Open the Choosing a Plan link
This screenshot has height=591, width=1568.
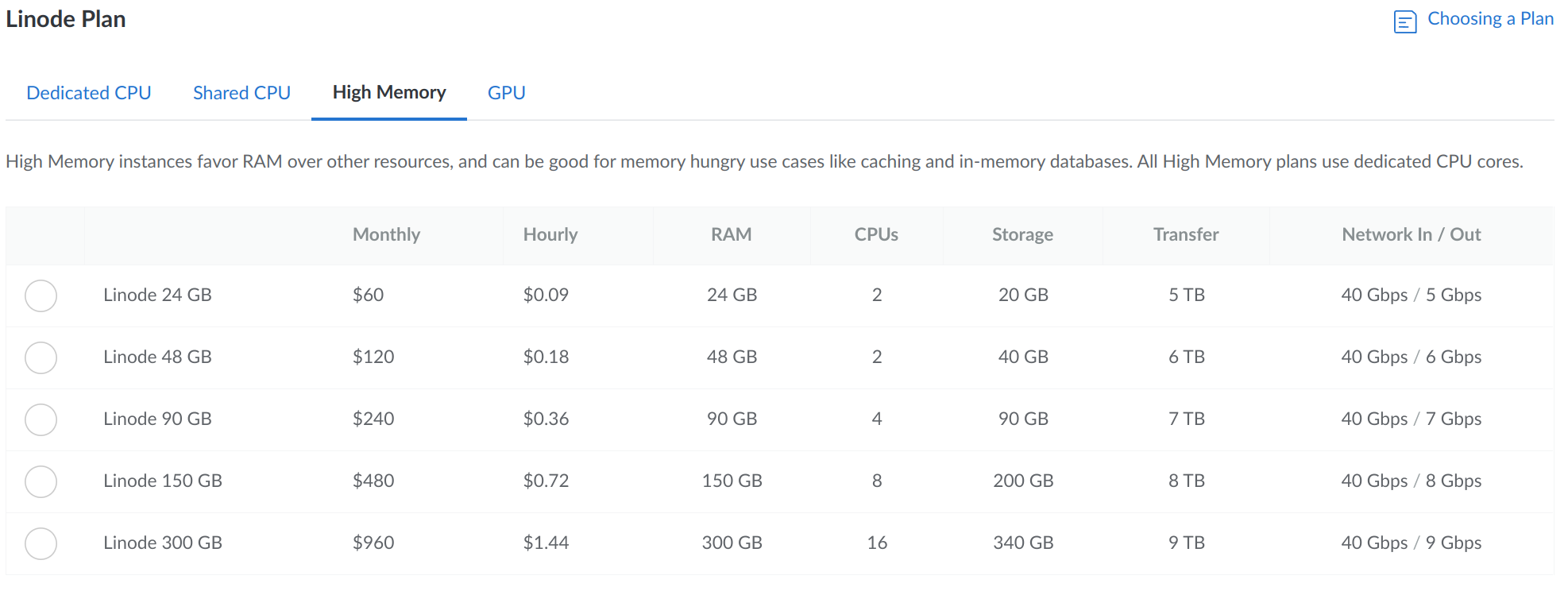(x=1489, y=19)
